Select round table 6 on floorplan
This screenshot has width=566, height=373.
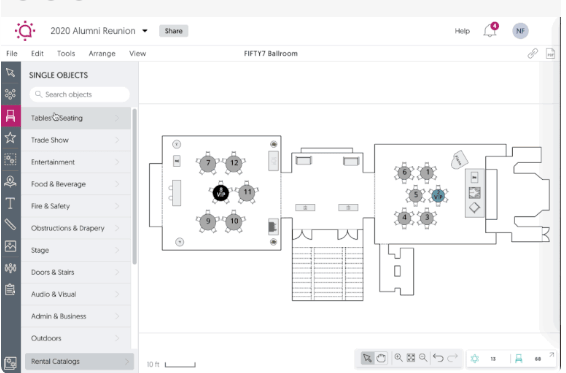coord(404,173)
